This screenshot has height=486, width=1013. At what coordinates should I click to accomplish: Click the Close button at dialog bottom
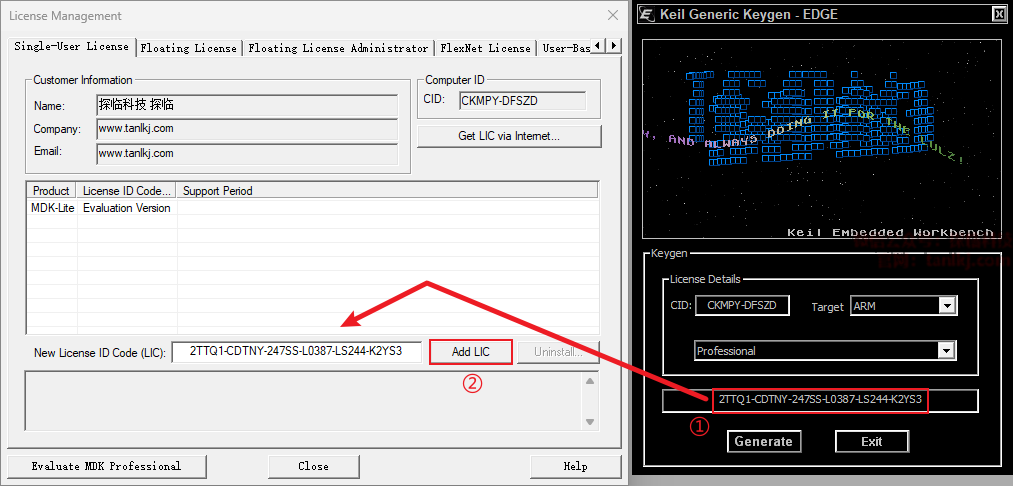313,466
